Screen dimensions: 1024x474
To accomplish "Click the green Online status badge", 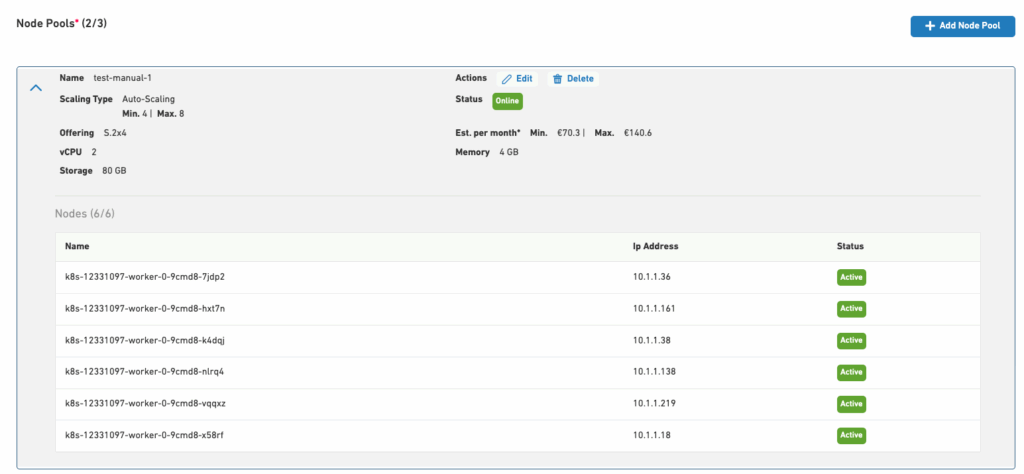I will click(x=507, y=101).
